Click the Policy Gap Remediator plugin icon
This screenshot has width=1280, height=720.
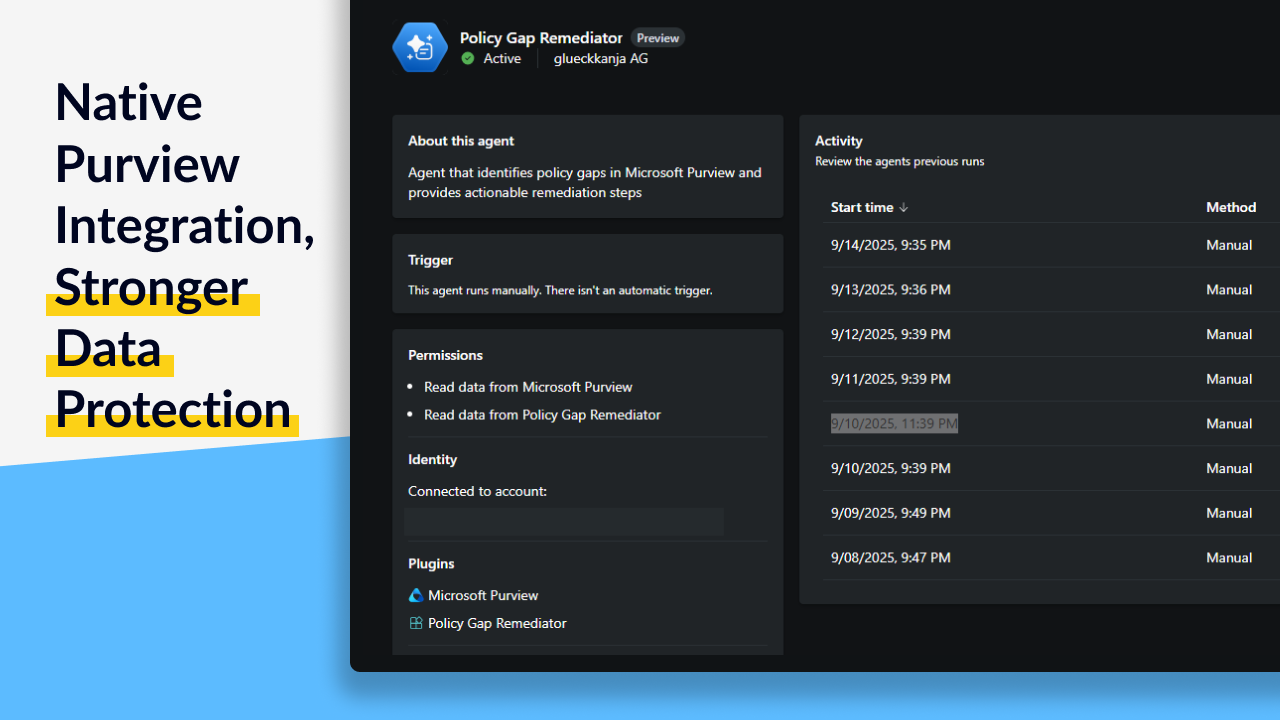point(416,623)
